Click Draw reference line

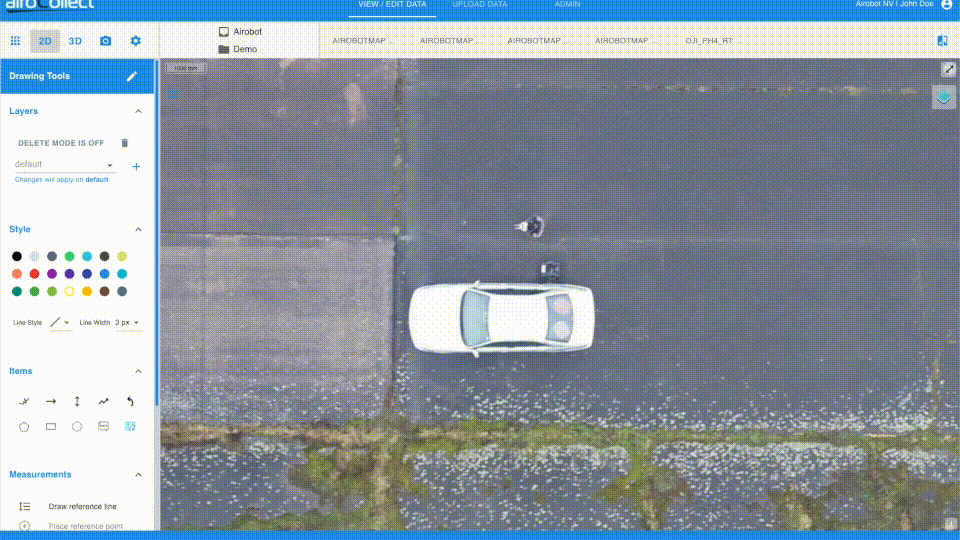[x=82, y=506]
